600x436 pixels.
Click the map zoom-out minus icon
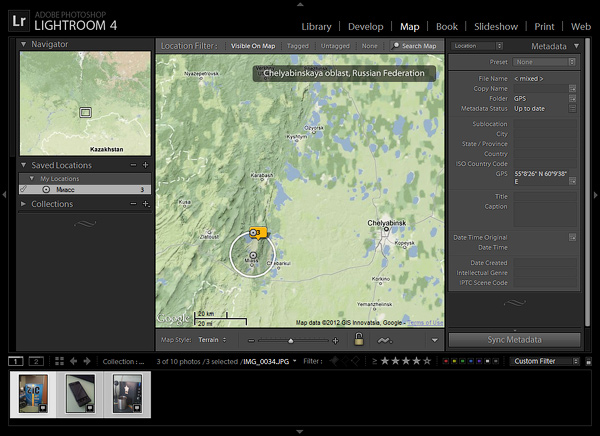pyautogui.click(x=251, y=340)
